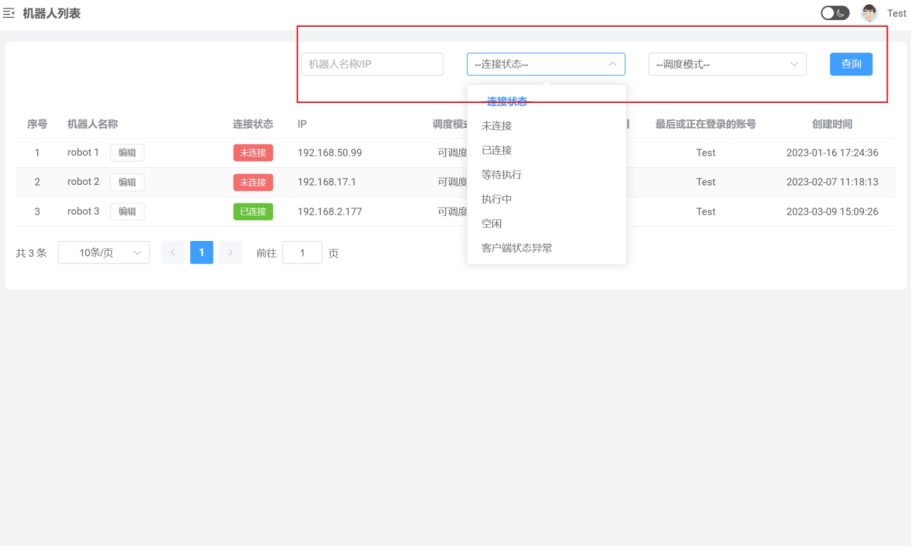911x547 pixels.
Task: Open the 10条/页 page size dropdown
Action: point(104,252)
